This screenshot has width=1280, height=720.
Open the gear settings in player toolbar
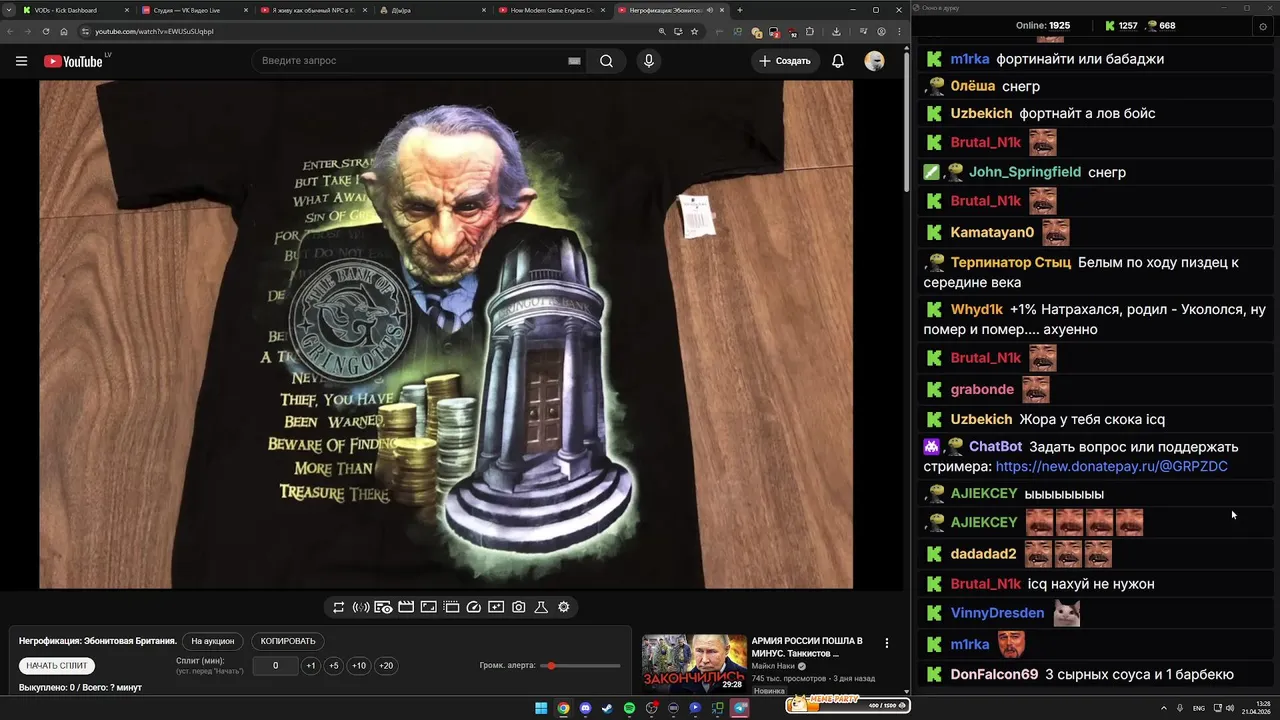564,607
